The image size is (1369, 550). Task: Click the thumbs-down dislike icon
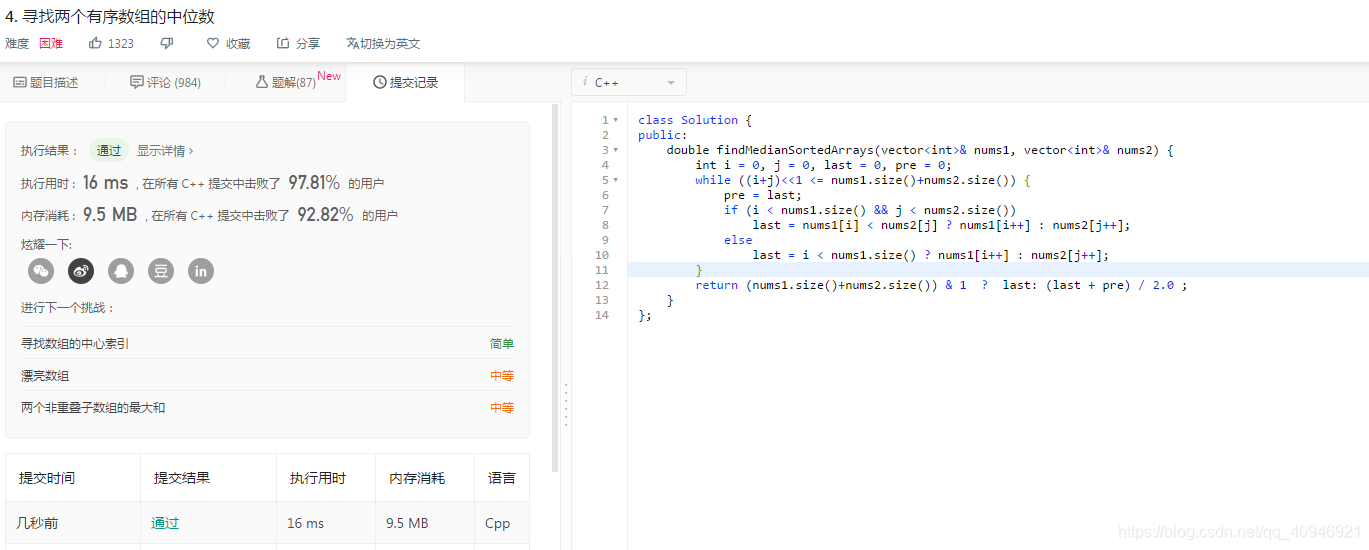pos(167,43)
